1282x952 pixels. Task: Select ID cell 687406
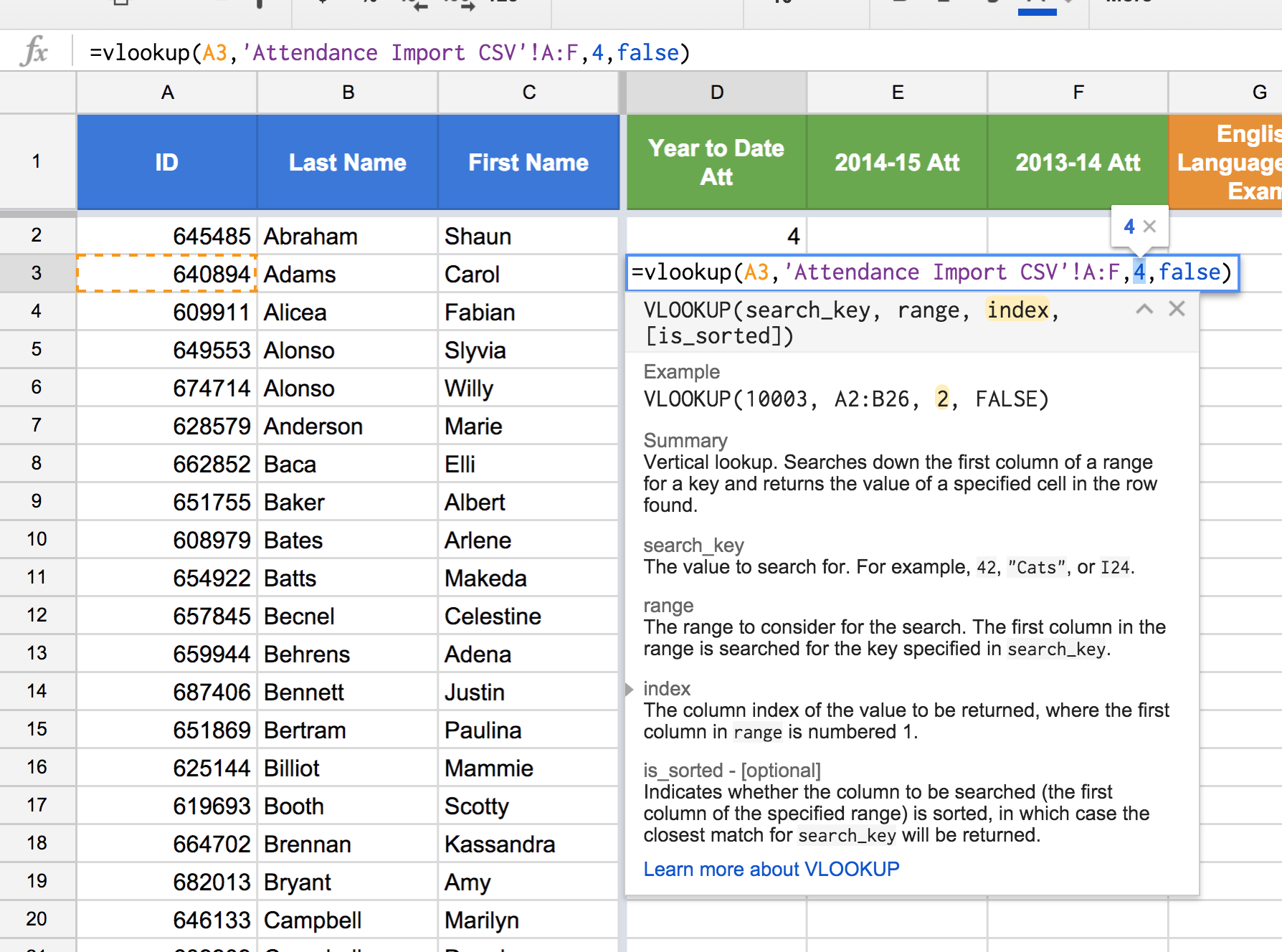point(167,692)
